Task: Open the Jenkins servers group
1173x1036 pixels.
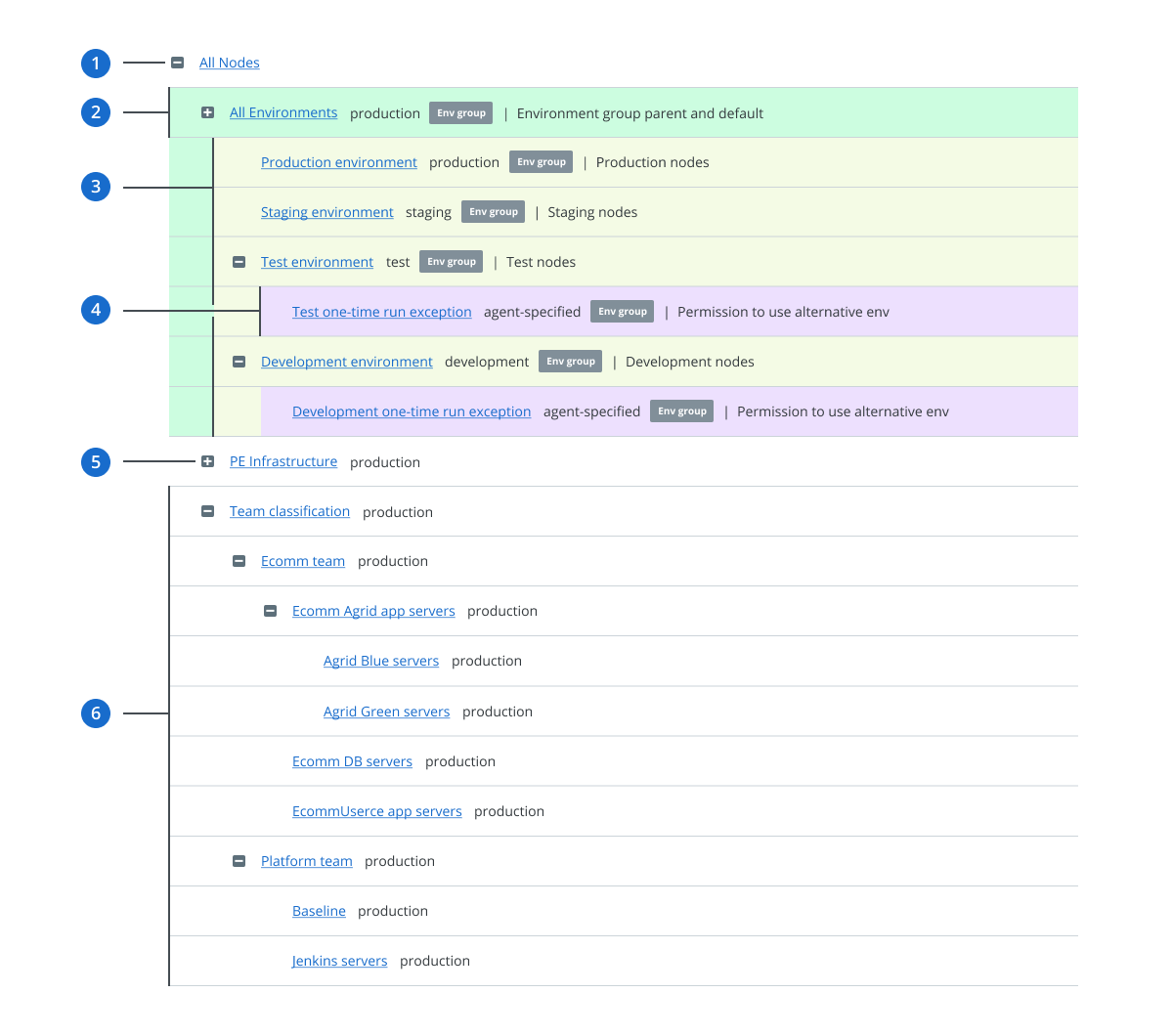Action: tap(339, 960)
